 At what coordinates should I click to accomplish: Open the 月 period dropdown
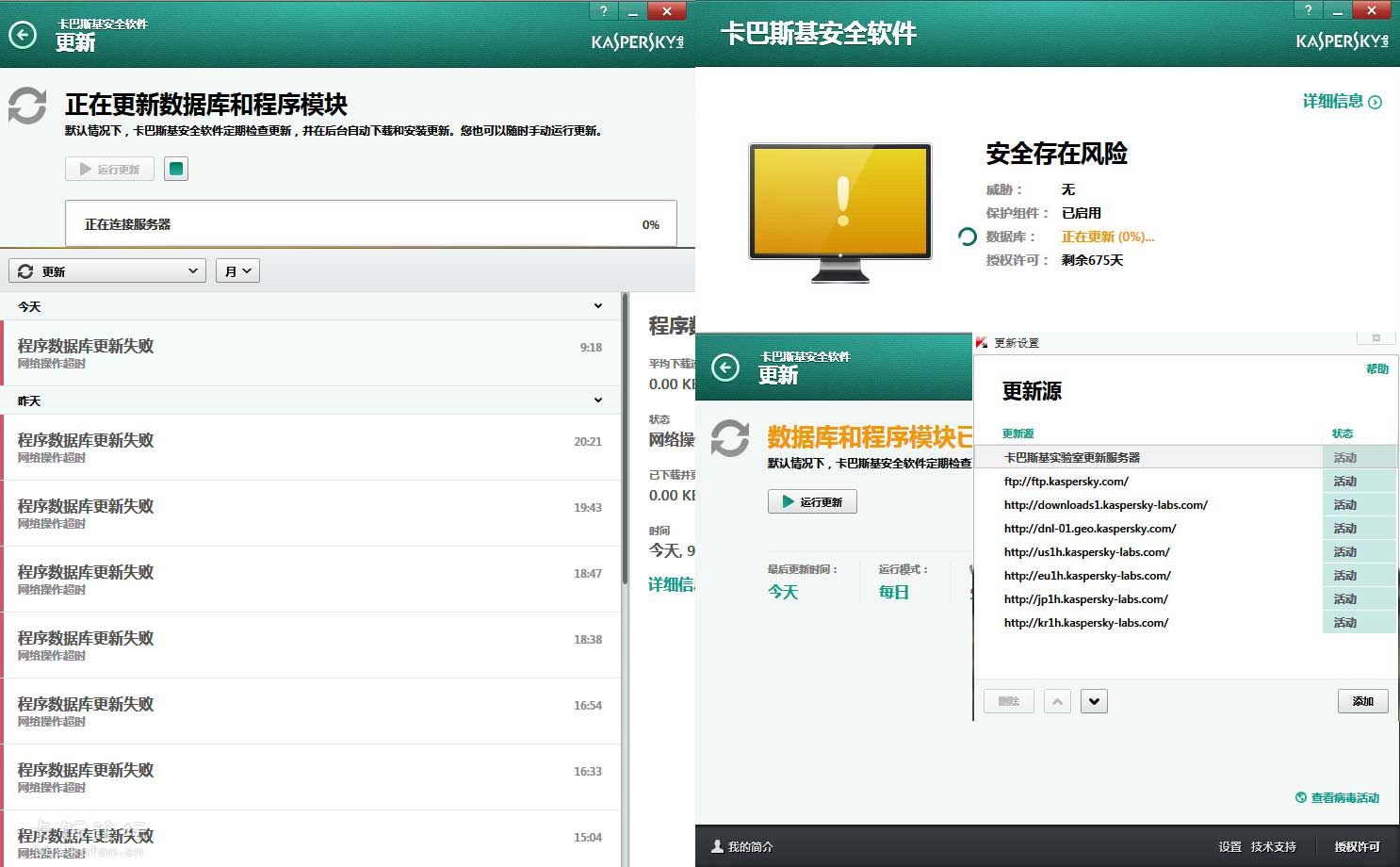pos(237,271)
